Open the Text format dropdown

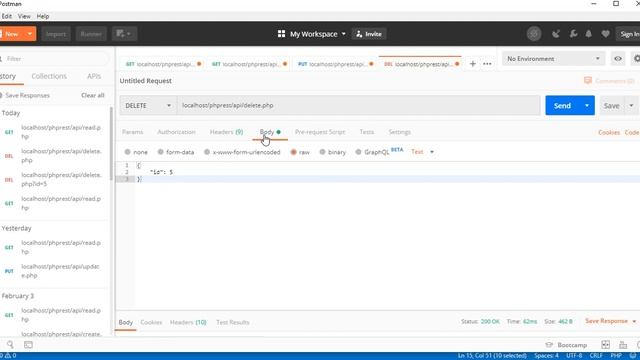(x=422, y=152)
